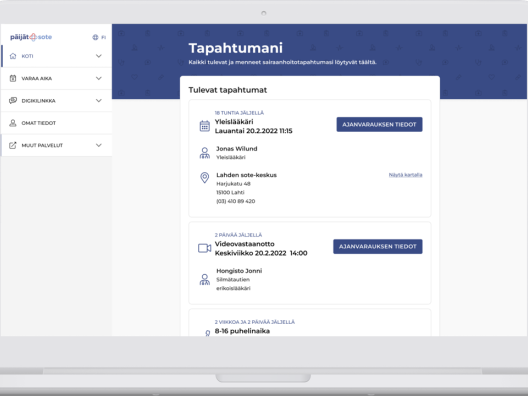
Task: Select Koti in the sidebar
Action: [x=57, y=56]
